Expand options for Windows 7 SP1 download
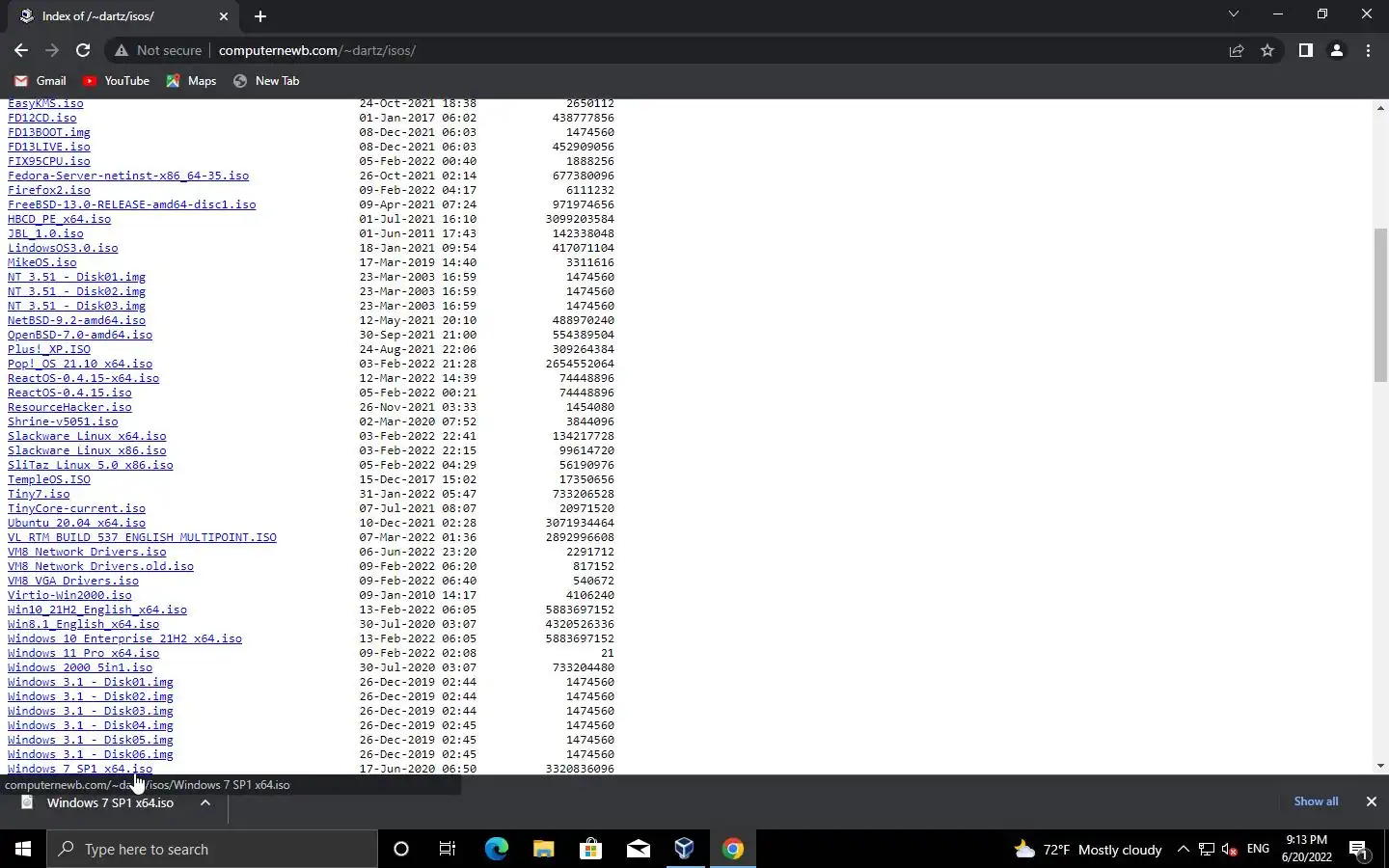The image size is (1389, 868). [x=205, y=802]
